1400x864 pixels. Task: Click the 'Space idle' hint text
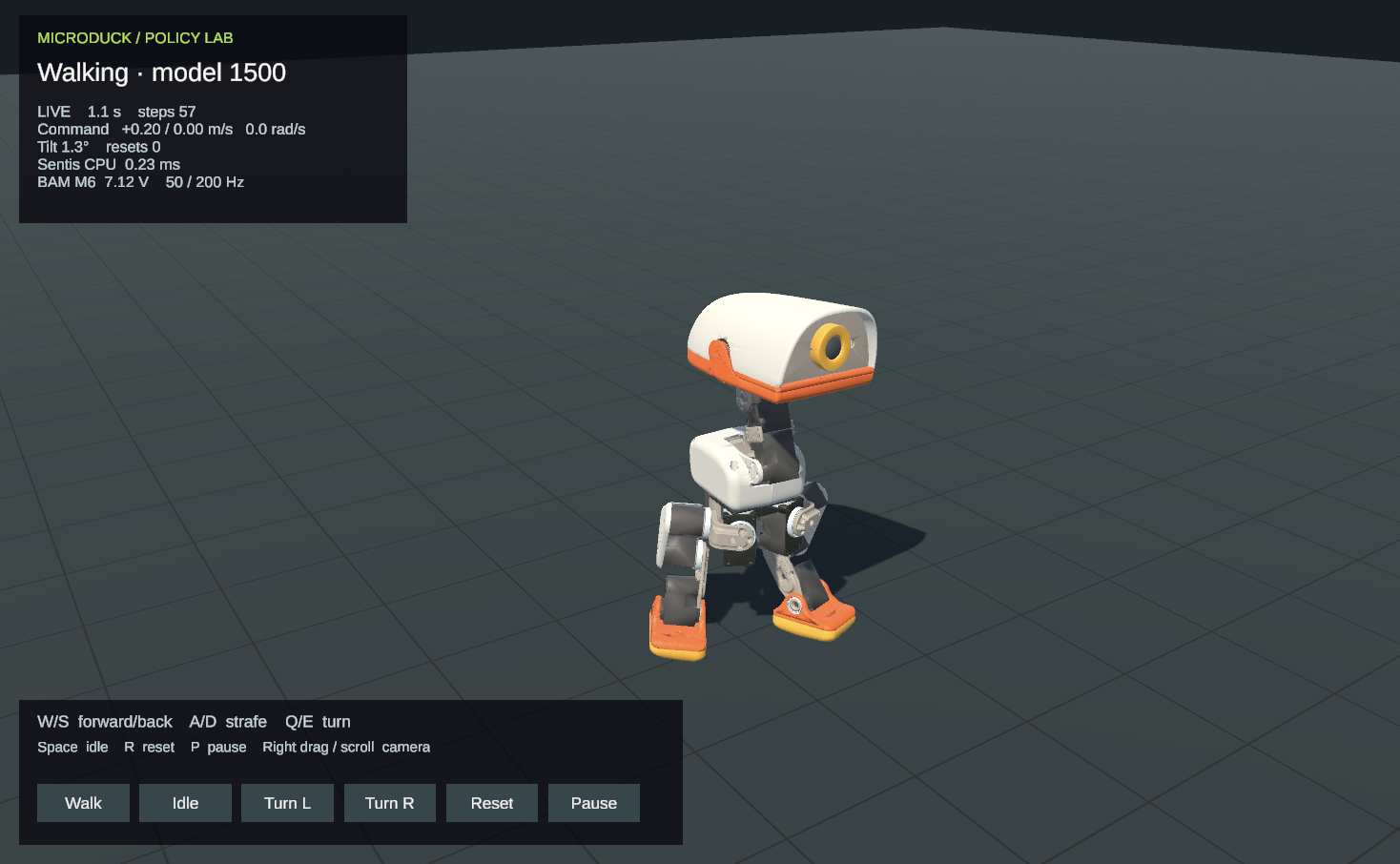[72, 747]
